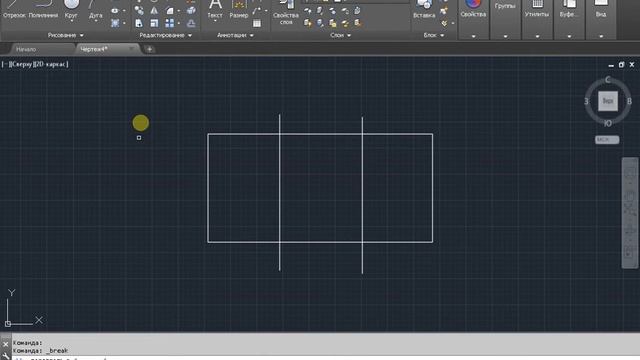Expand the Рисование panel

click(65, 36)
